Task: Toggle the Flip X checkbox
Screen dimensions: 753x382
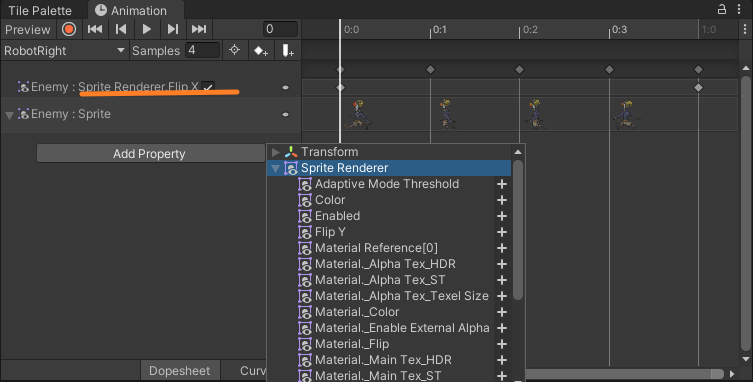Action: coord(207,87)
